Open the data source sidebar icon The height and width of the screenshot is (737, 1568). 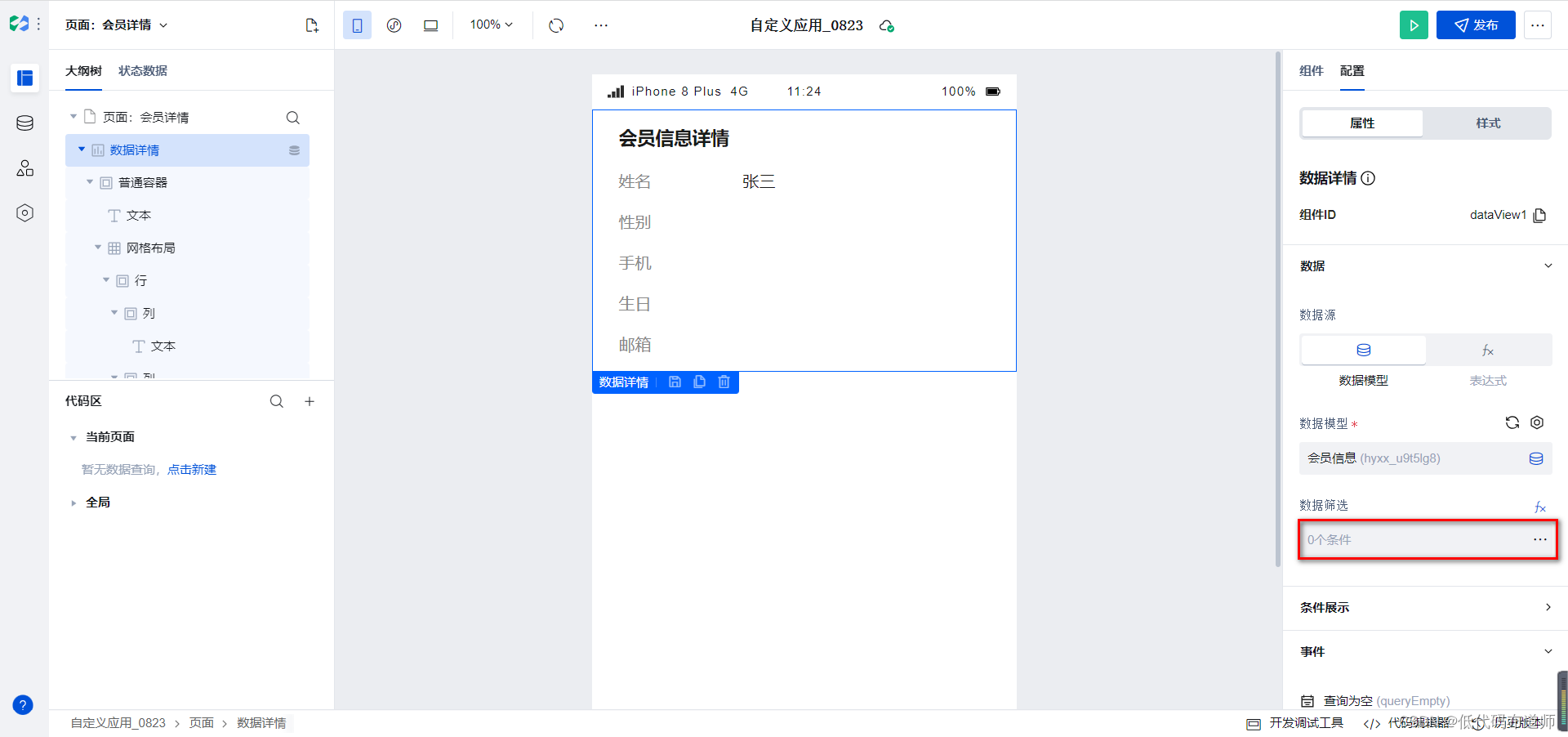25,123
